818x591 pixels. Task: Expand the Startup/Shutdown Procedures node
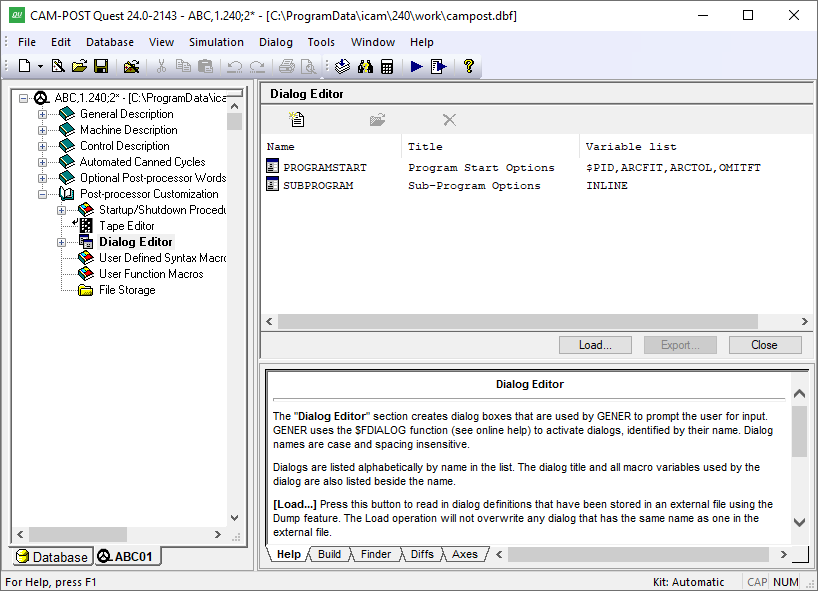click(x=62, y=211)
